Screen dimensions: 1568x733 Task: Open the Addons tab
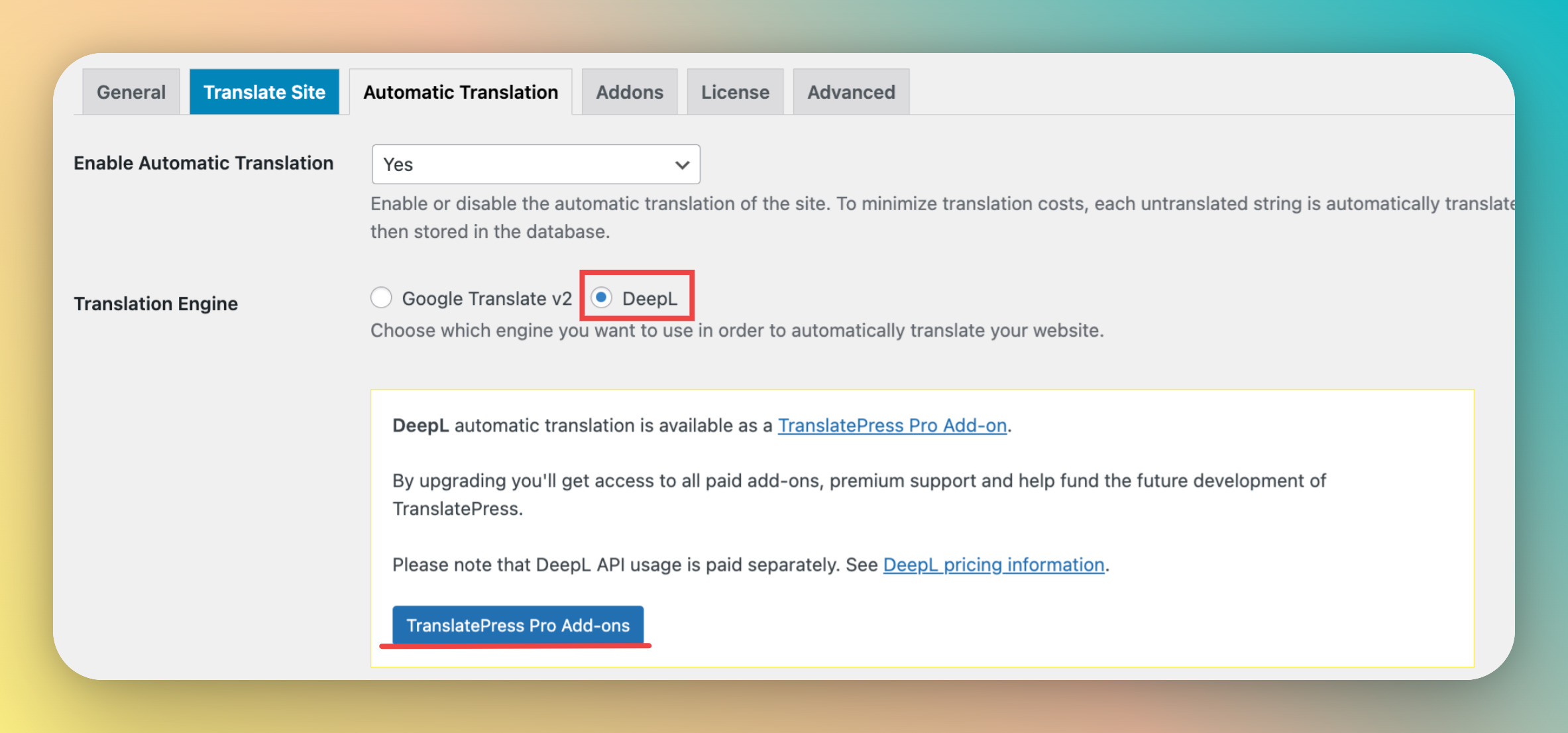coord(629,92)
